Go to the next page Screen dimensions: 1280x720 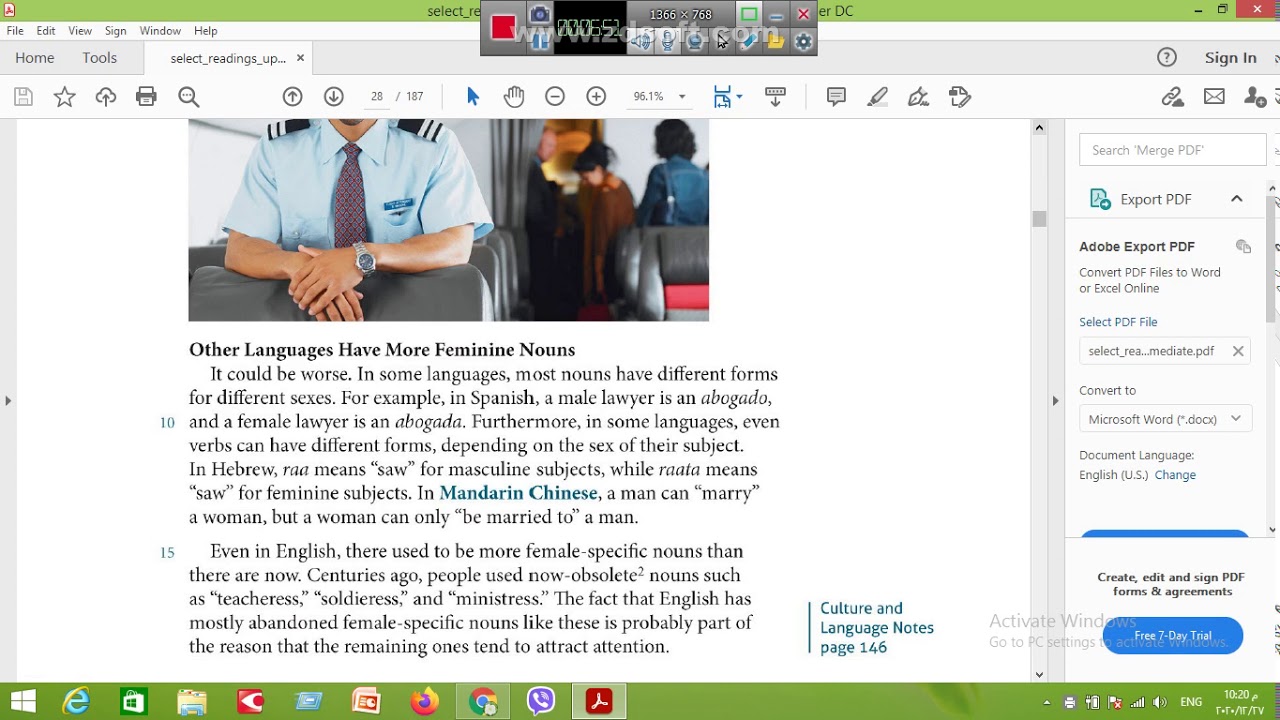click(x=334, y=97)
